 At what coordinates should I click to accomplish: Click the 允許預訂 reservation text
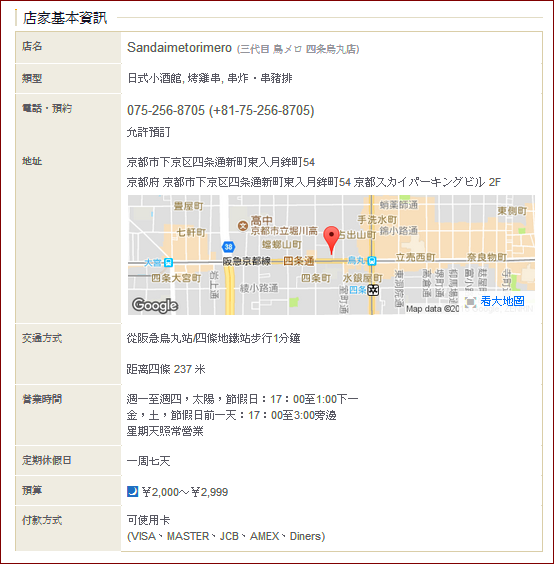[148, 132]
